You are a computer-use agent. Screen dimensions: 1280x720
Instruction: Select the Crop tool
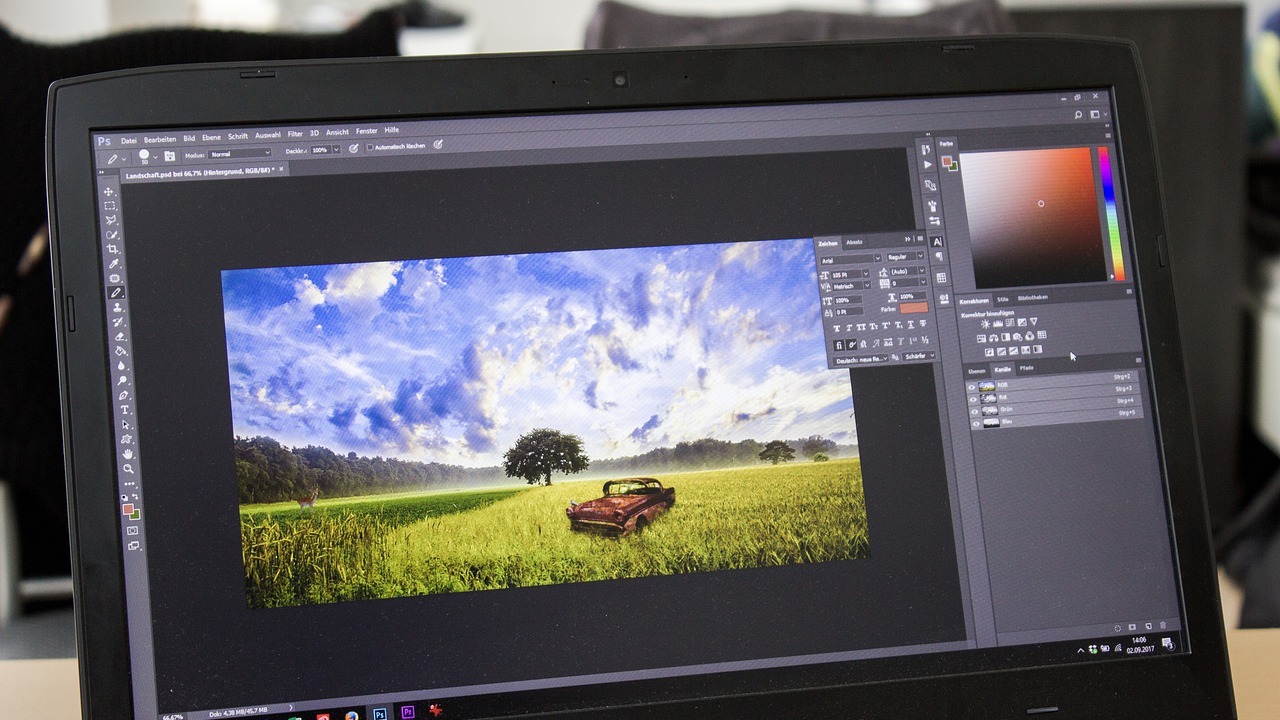tap(113, 249)
